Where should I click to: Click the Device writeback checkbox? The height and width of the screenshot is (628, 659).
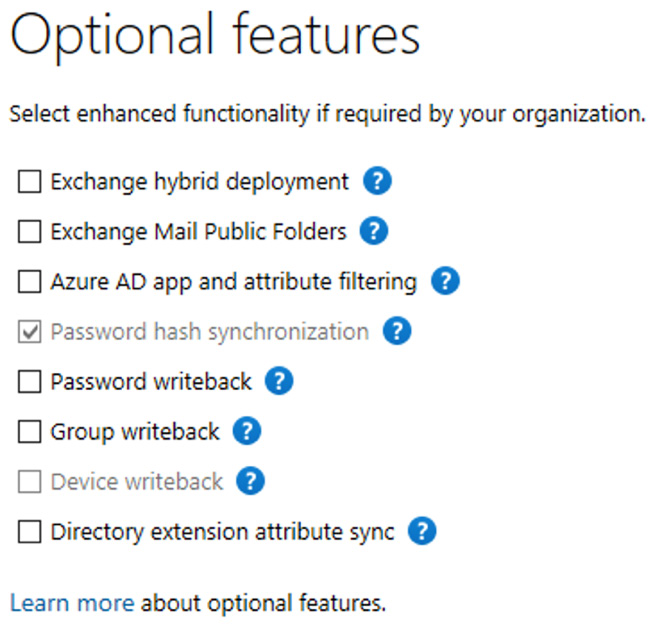[x=30, y=482]
